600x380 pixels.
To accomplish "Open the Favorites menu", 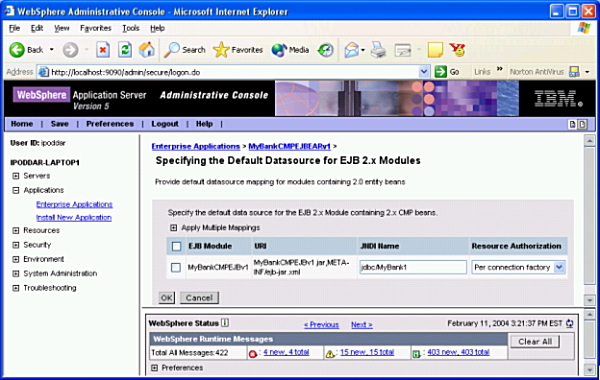I will [x=95, y=28].
